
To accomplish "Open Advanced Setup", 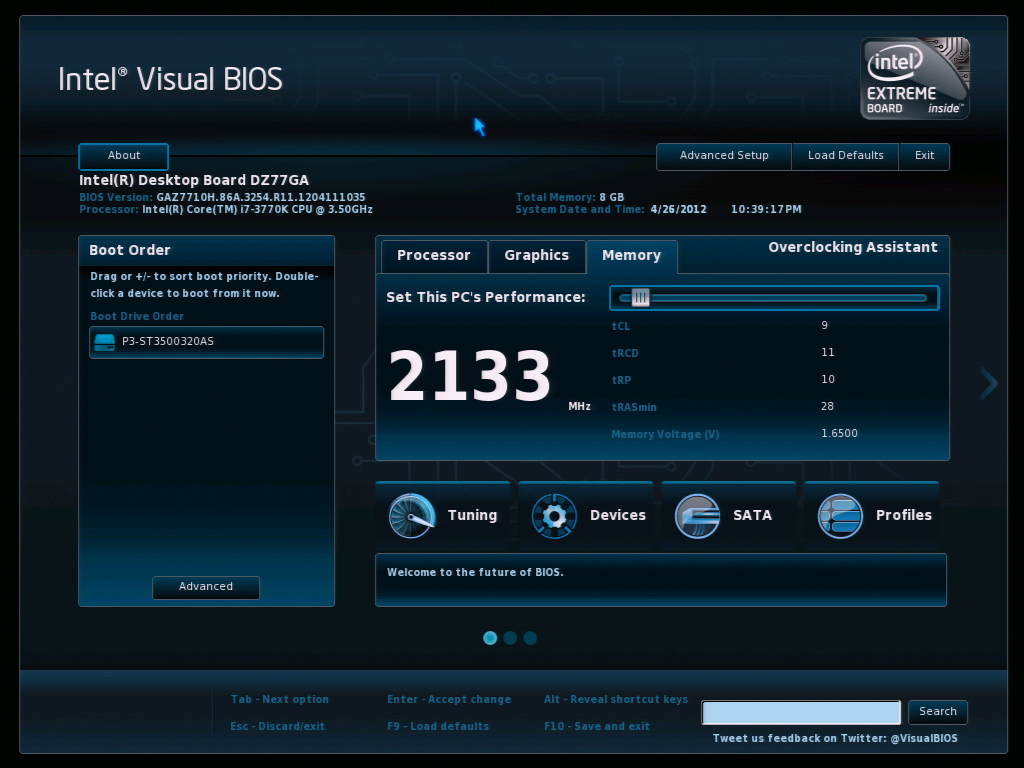I will (x=724, y=156).
